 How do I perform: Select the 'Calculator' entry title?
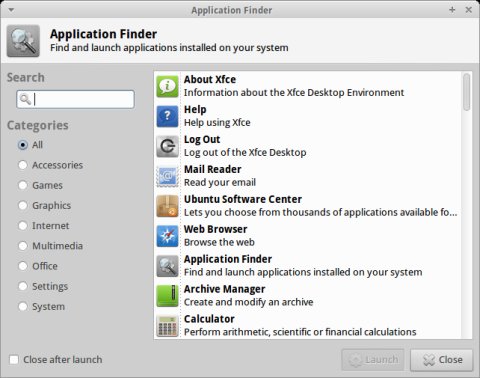coord(209,319)
